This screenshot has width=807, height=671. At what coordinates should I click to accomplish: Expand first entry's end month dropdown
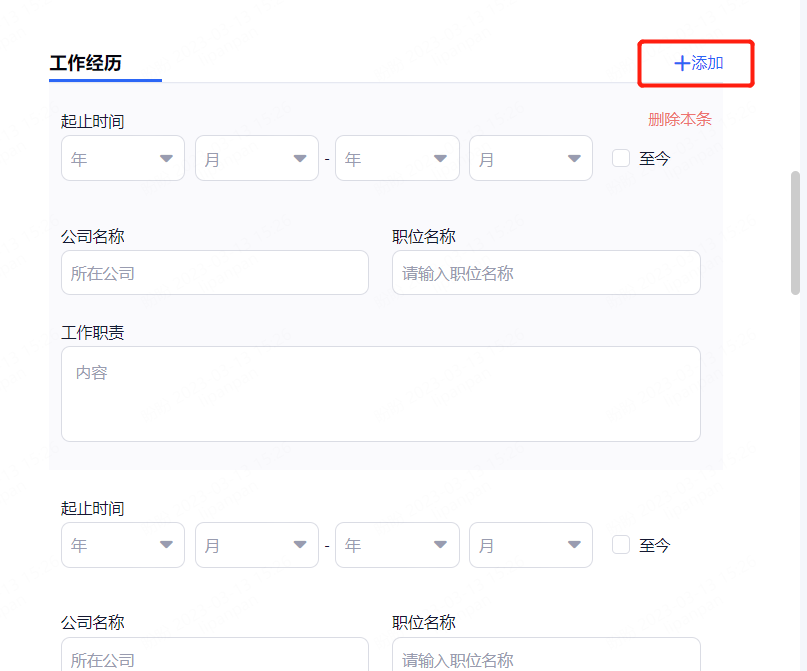[530, 159]
